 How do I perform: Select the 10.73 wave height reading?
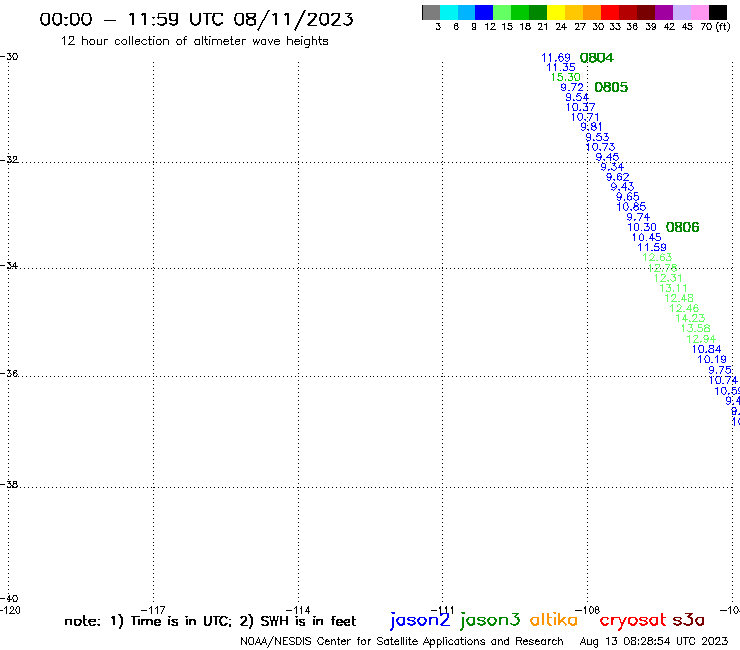click(x=600, y=147)
